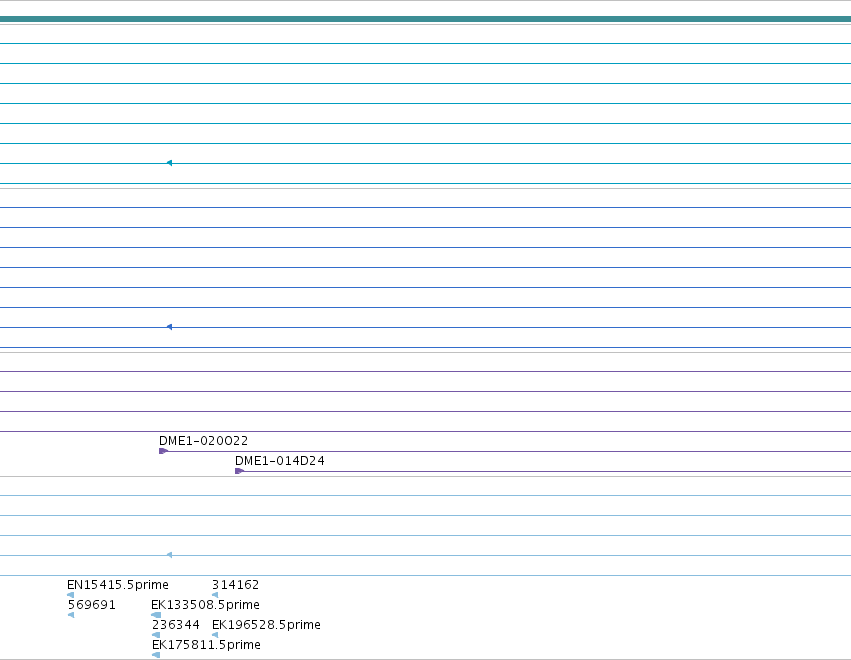Image resolution: width=851 pixels, height=660 pixels.
Task: Click the thick teal bar at the top
Action: click(426, 19)
